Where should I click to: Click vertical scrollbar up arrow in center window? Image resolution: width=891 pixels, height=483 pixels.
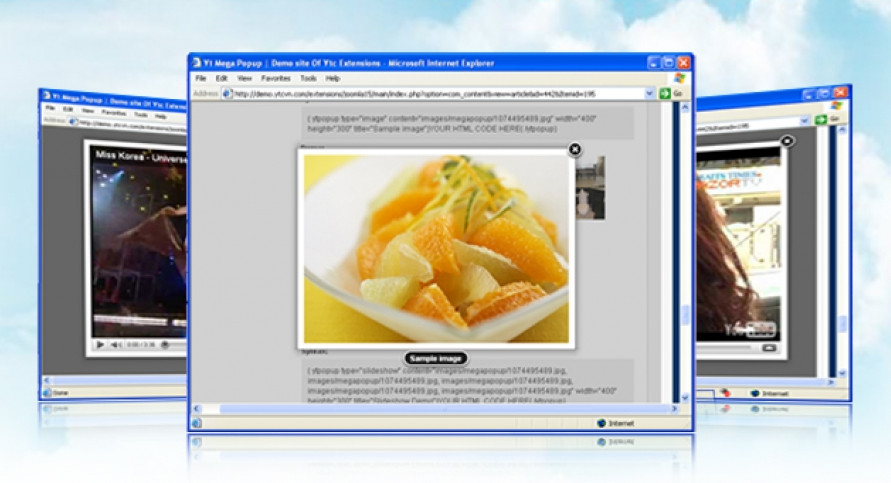click(x=685, y=107)
